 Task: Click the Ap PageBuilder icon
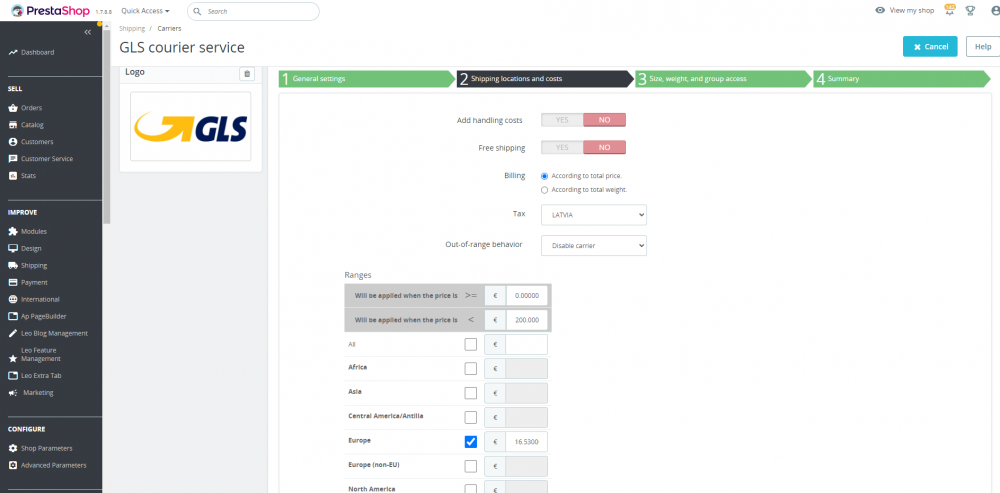pos(13,316)
